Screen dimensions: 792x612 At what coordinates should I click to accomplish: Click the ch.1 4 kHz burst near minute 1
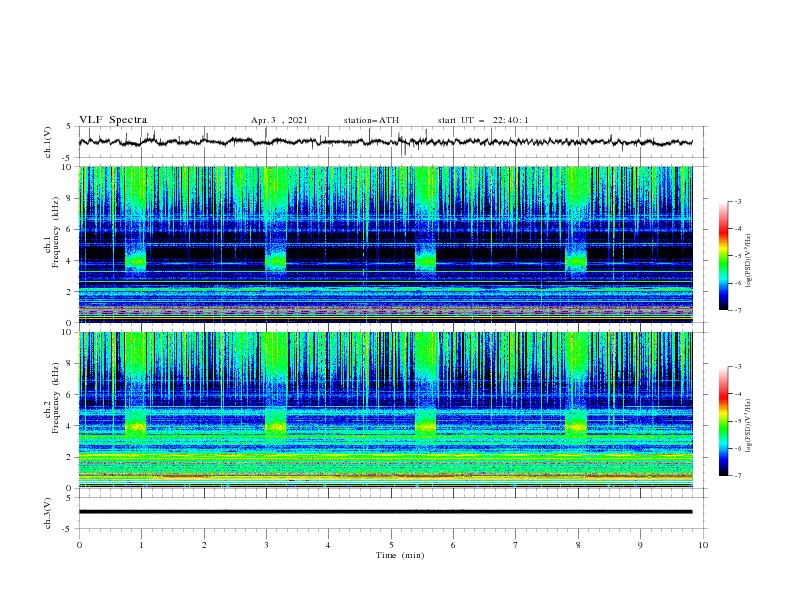coord(135,261)
